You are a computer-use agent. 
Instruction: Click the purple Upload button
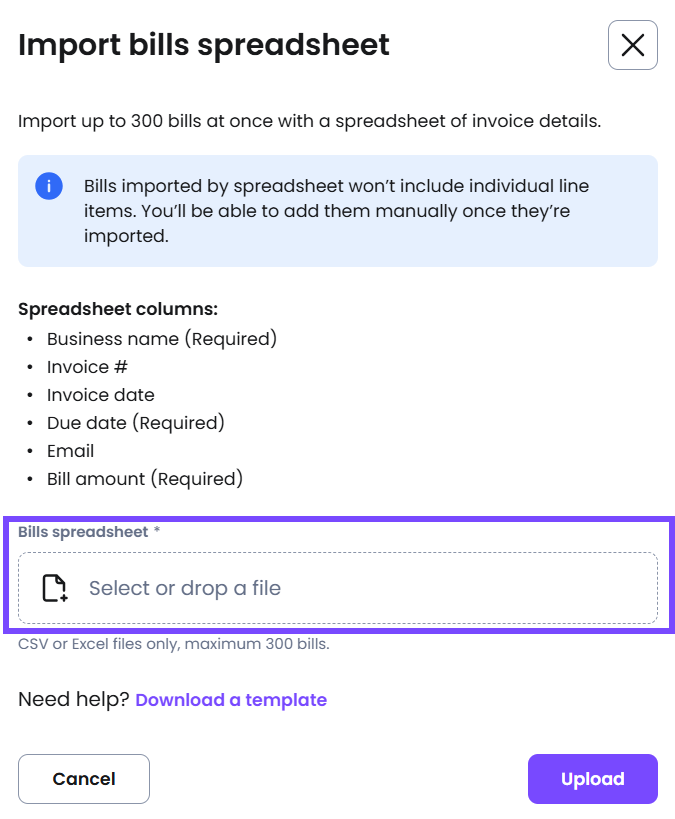click(x=593, y=779)
